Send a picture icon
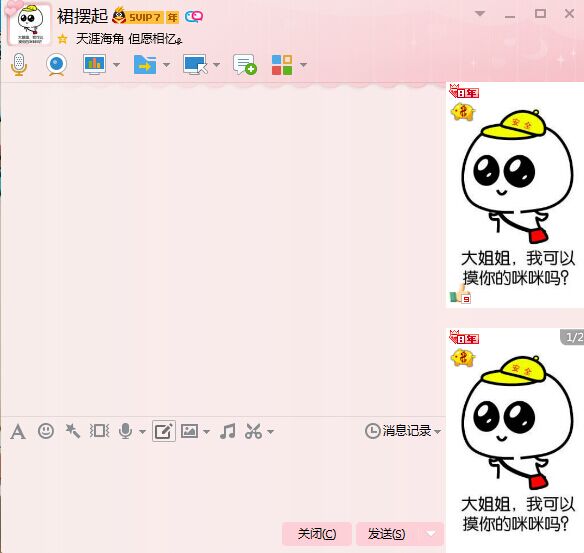The width and height of the screenshot is (584, 553). click(x=189, y=431)
